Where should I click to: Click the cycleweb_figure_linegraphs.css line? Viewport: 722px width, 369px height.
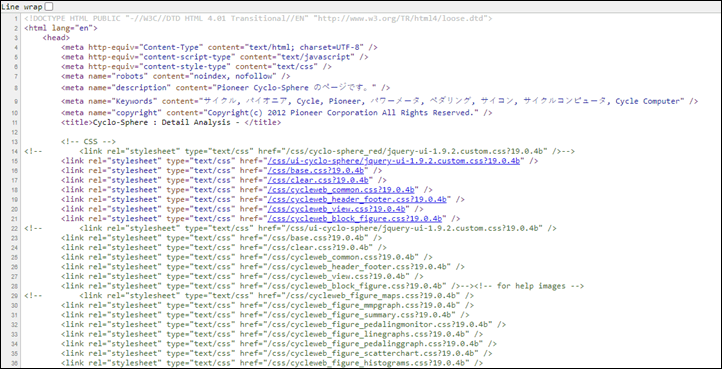(272, 334)
